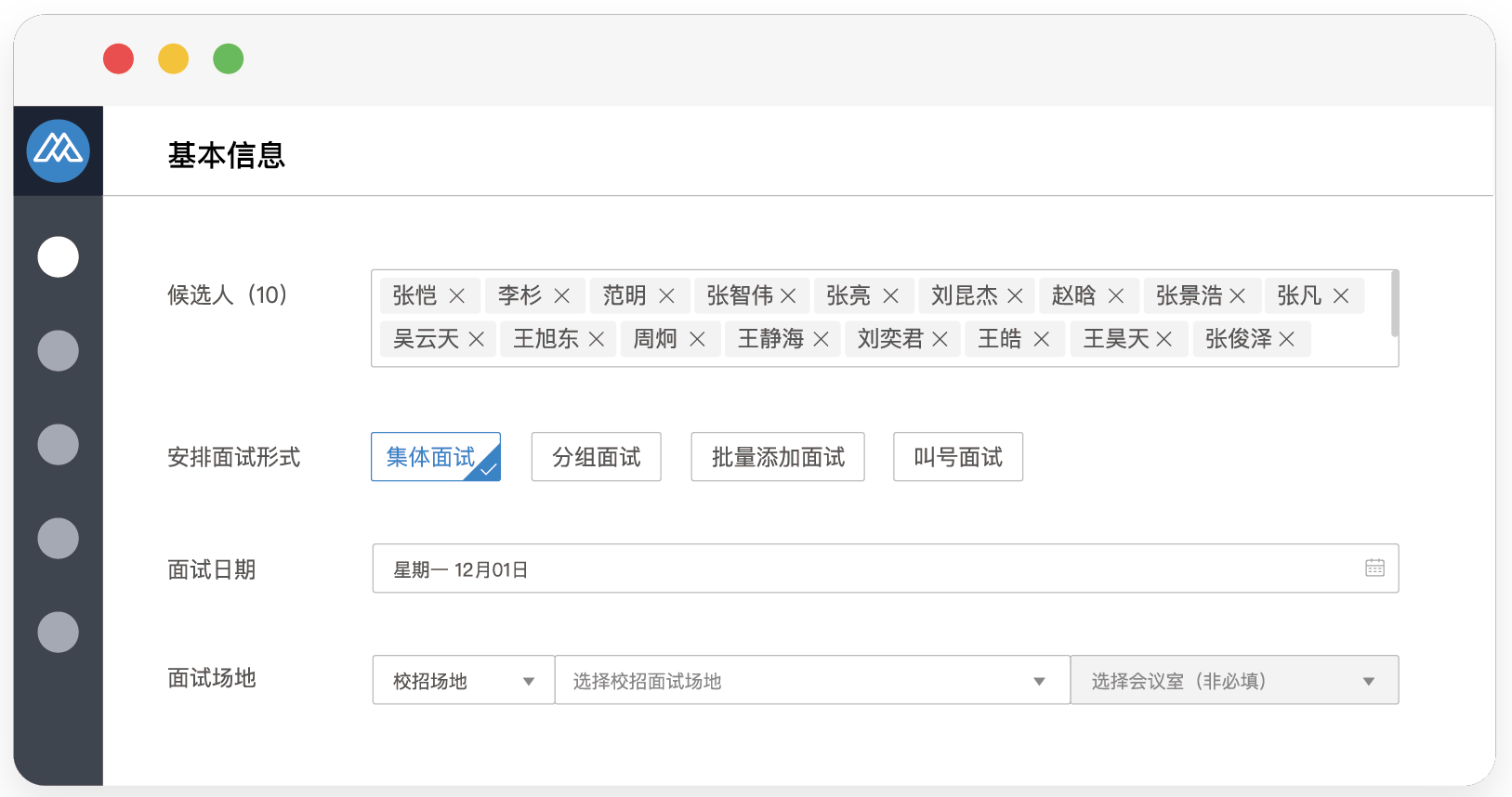
Task: Select 叫号面试 interview format
Action: pyautogui.click(x=958, y=457)
